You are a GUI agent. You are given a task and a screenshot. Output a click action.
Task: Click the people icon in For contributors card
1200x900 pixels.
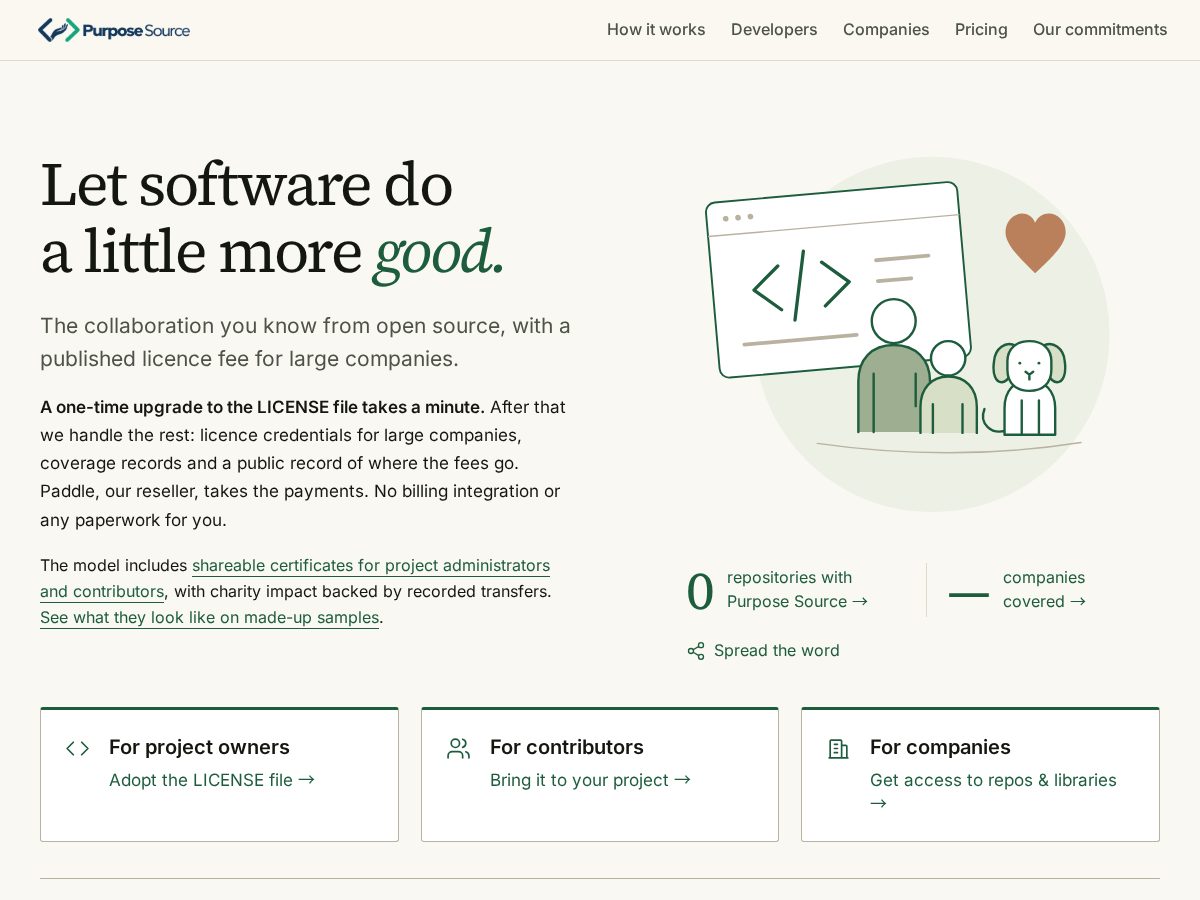pyautogui.click(x=458, y=748)
